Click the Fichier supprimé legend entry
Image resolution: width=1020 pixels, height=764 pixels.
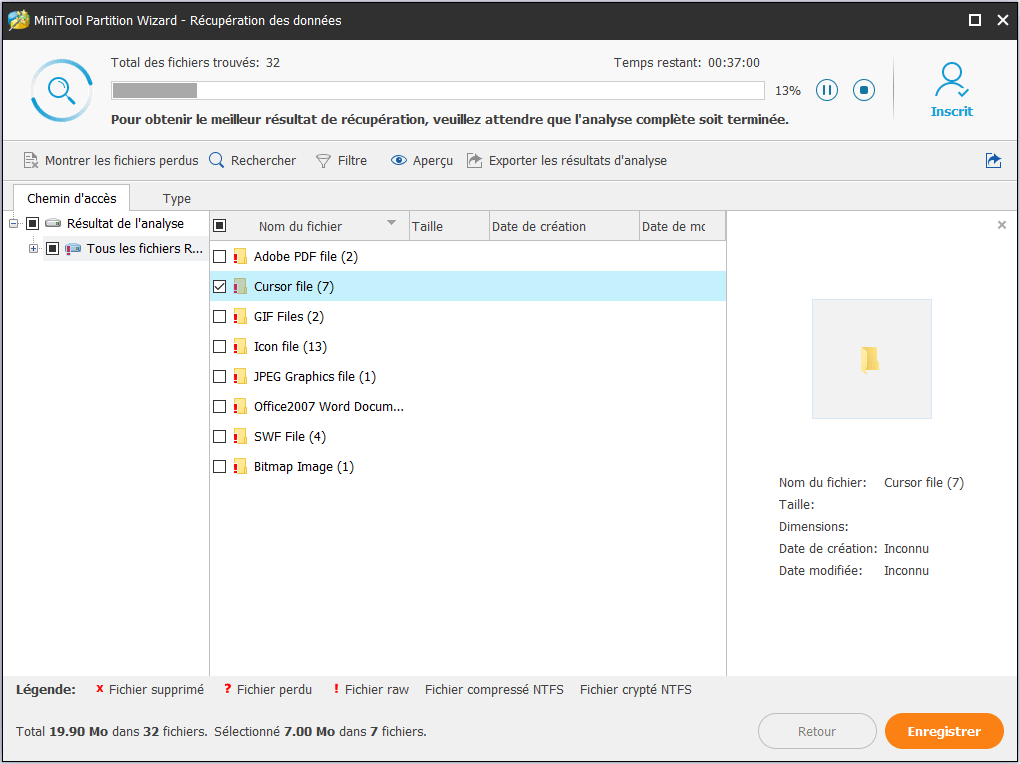(150, 689)
